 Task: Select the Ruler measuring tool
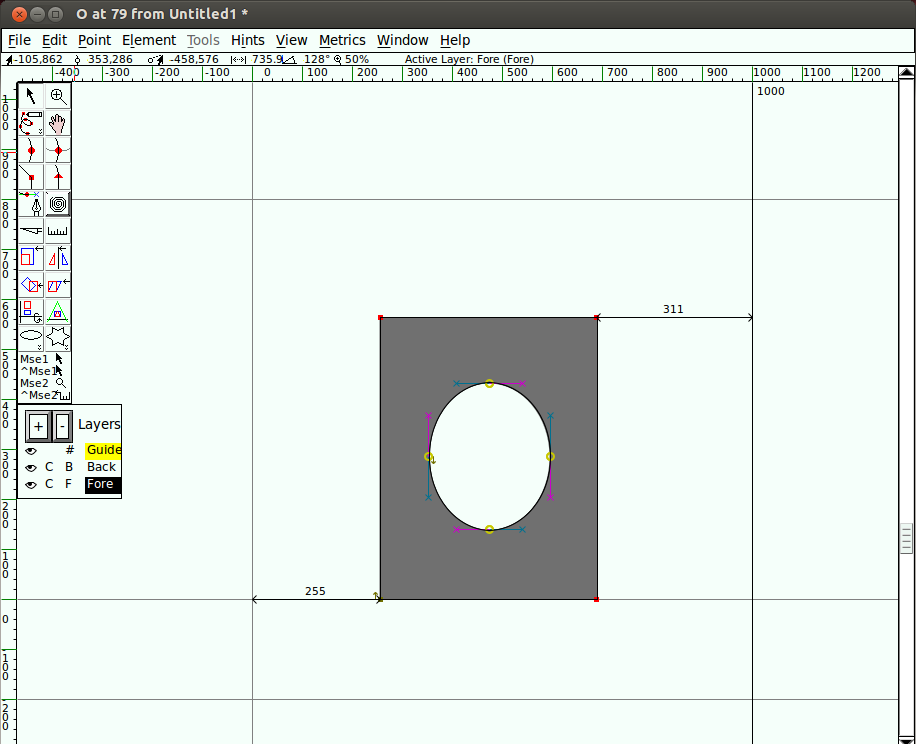58,232
